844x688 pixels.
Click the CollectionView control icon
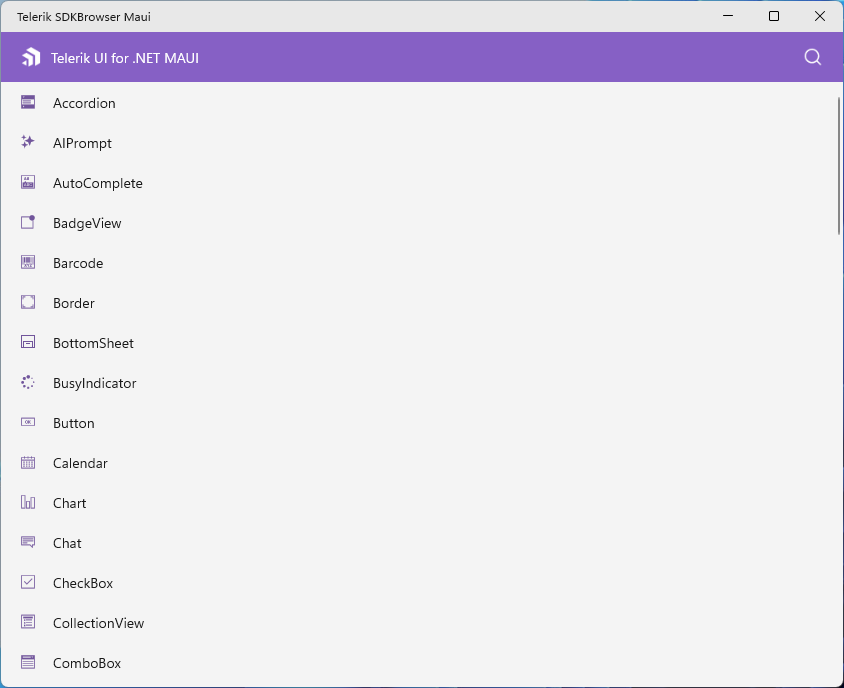click(x=28, y=622)
